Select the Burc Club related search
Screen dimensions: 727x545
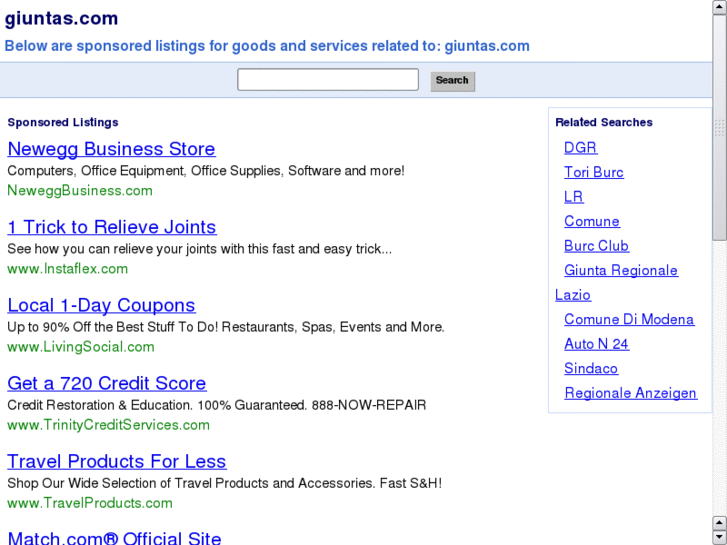coord(597,246)
